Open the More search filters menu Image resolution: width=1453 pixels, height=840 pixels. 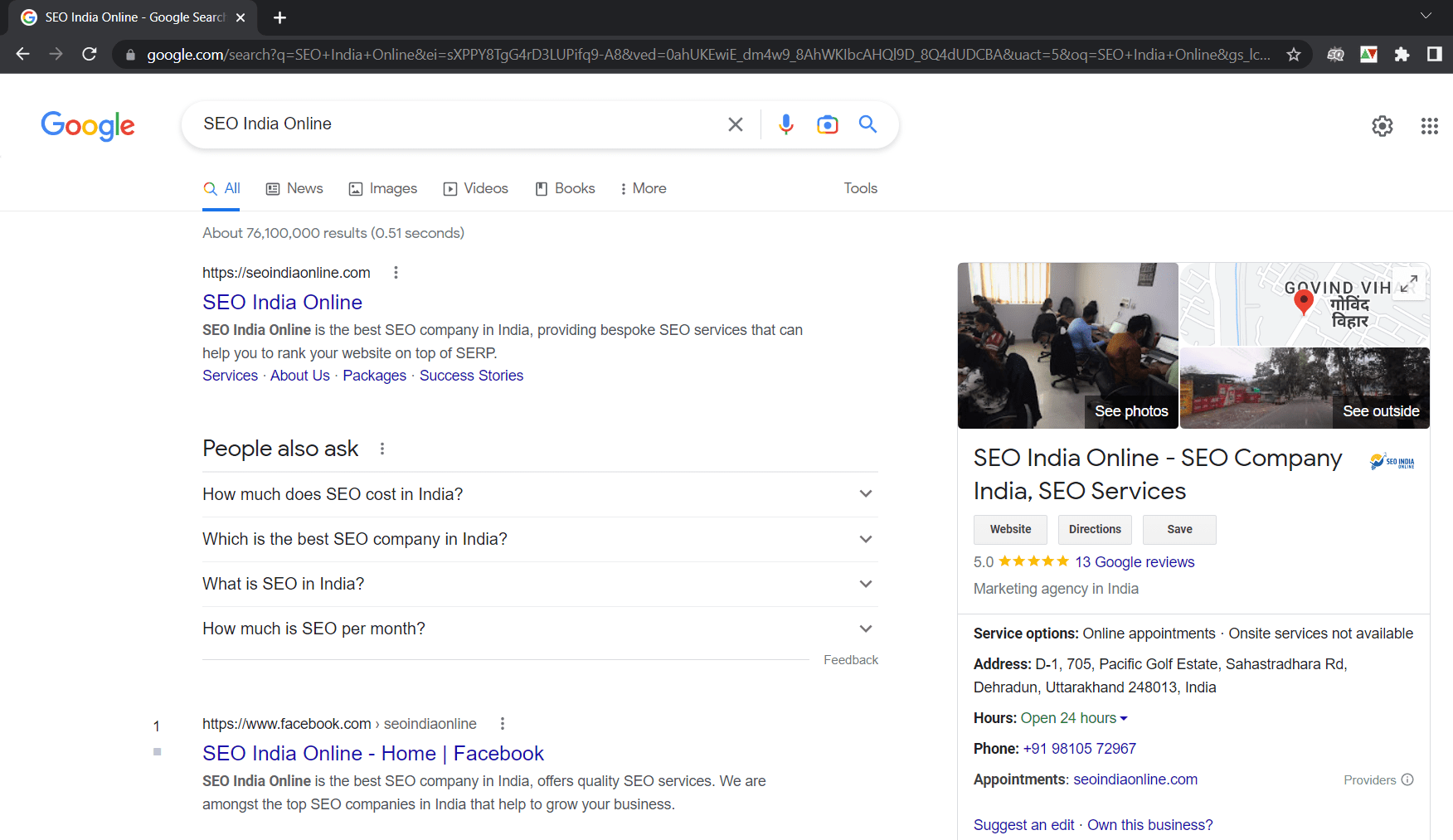[x=644, y=189]
